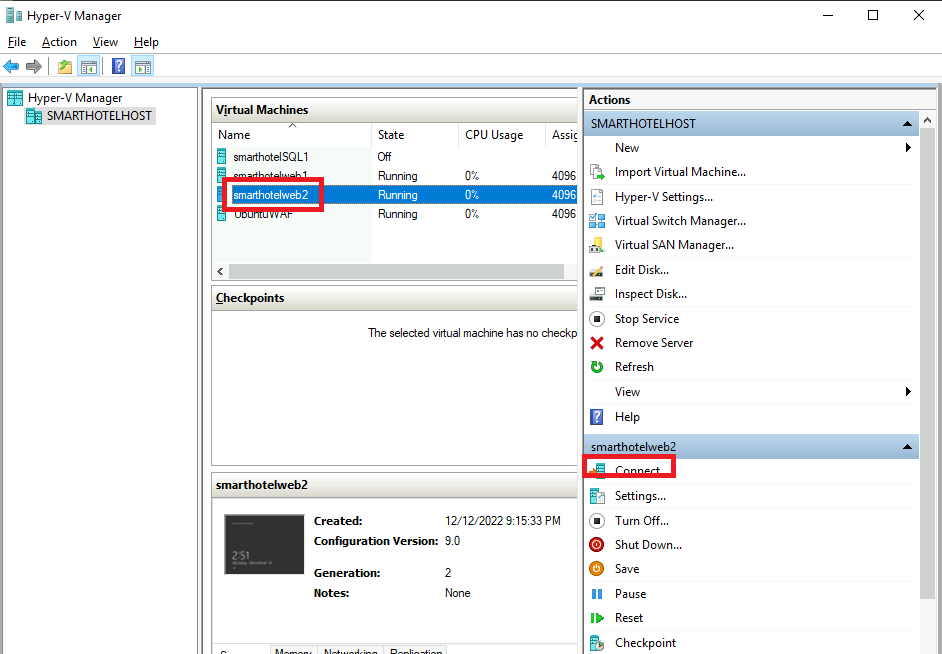942x654 pixels.
Task: Expand the View submenu in Actions
Action: click(x=908, y=392)
